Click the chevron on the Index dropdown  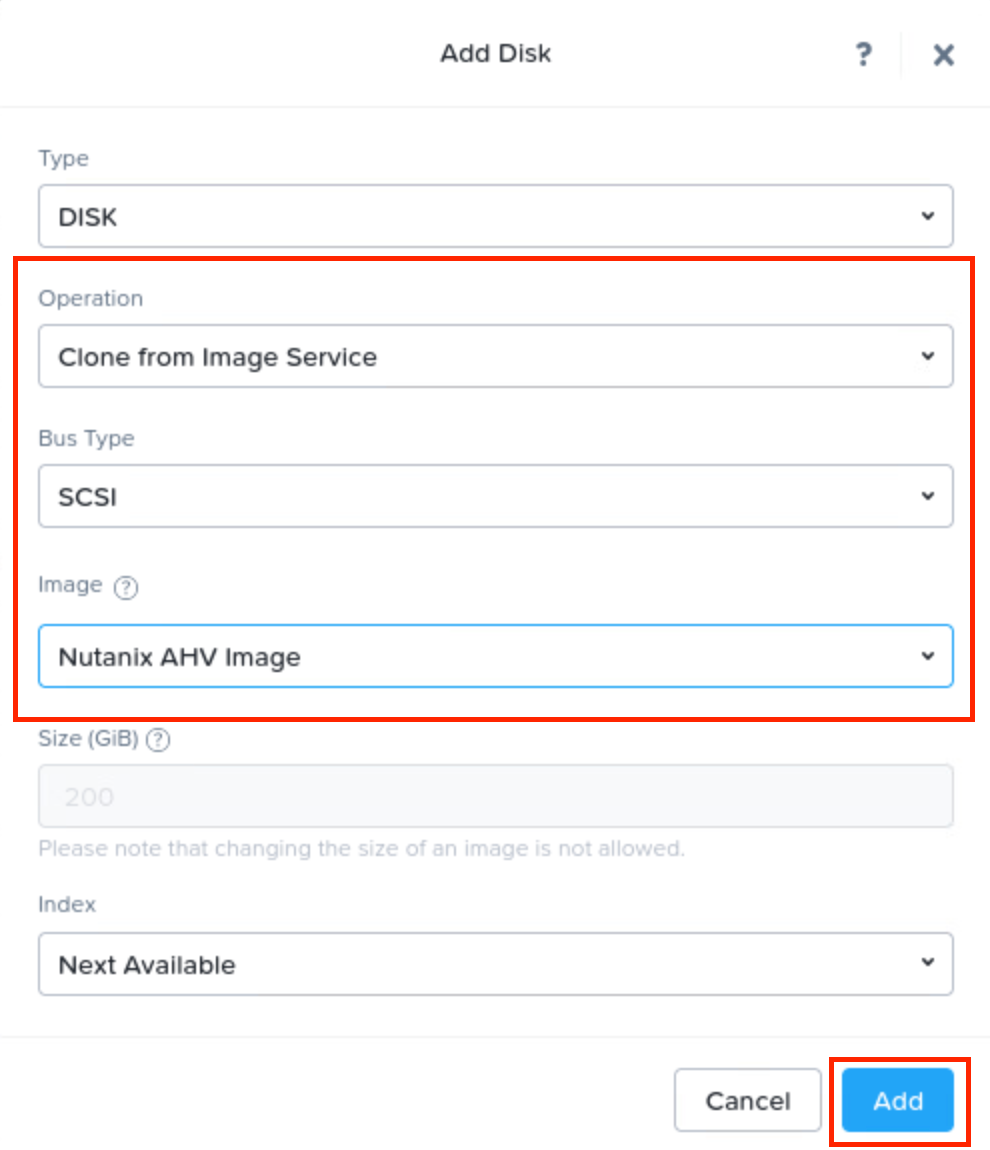(928, 964)
